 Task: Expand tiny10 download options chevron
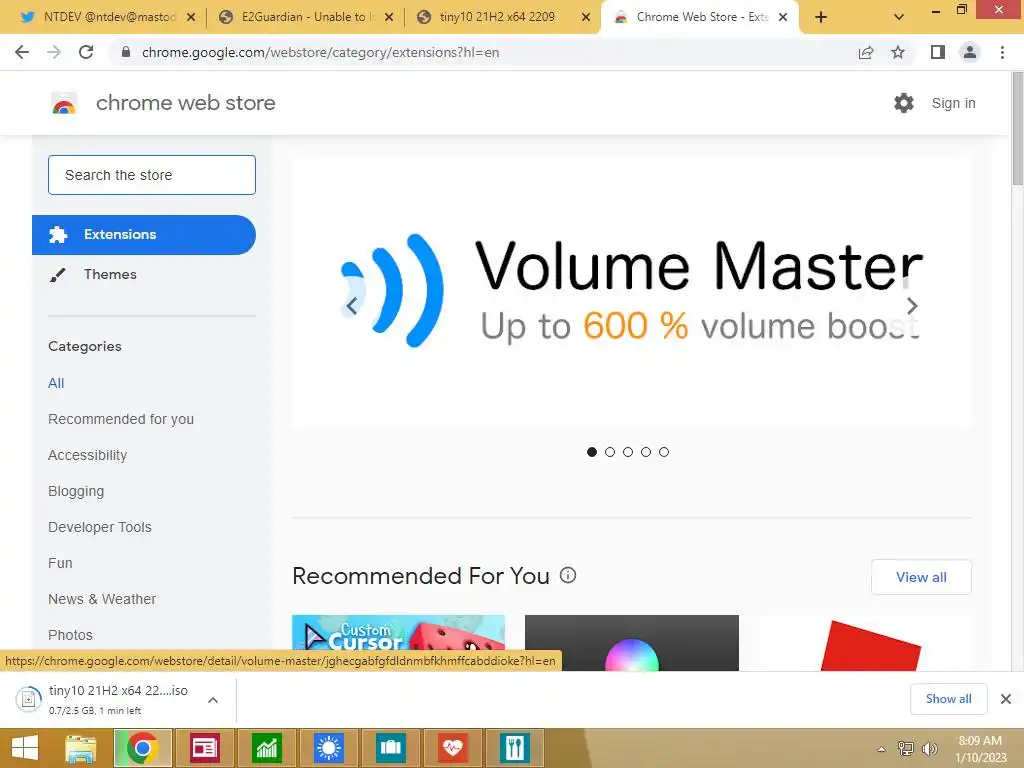pos(213,700)
